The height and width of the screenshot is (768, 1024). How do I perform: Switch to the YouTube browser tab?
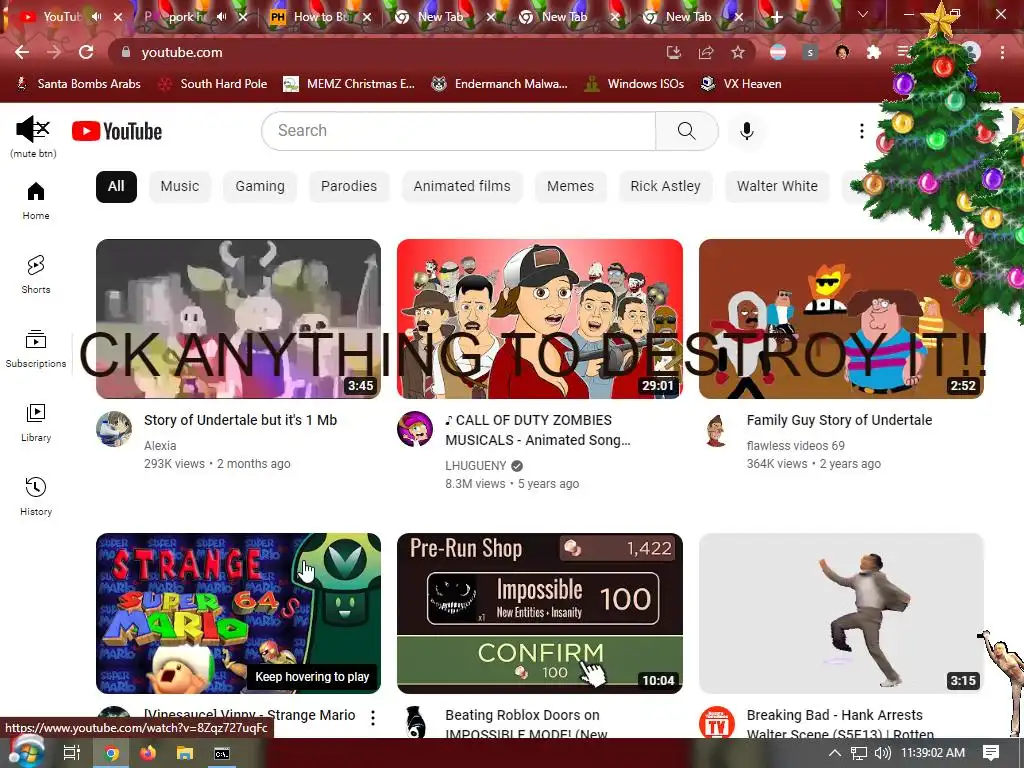pos(62,17)
